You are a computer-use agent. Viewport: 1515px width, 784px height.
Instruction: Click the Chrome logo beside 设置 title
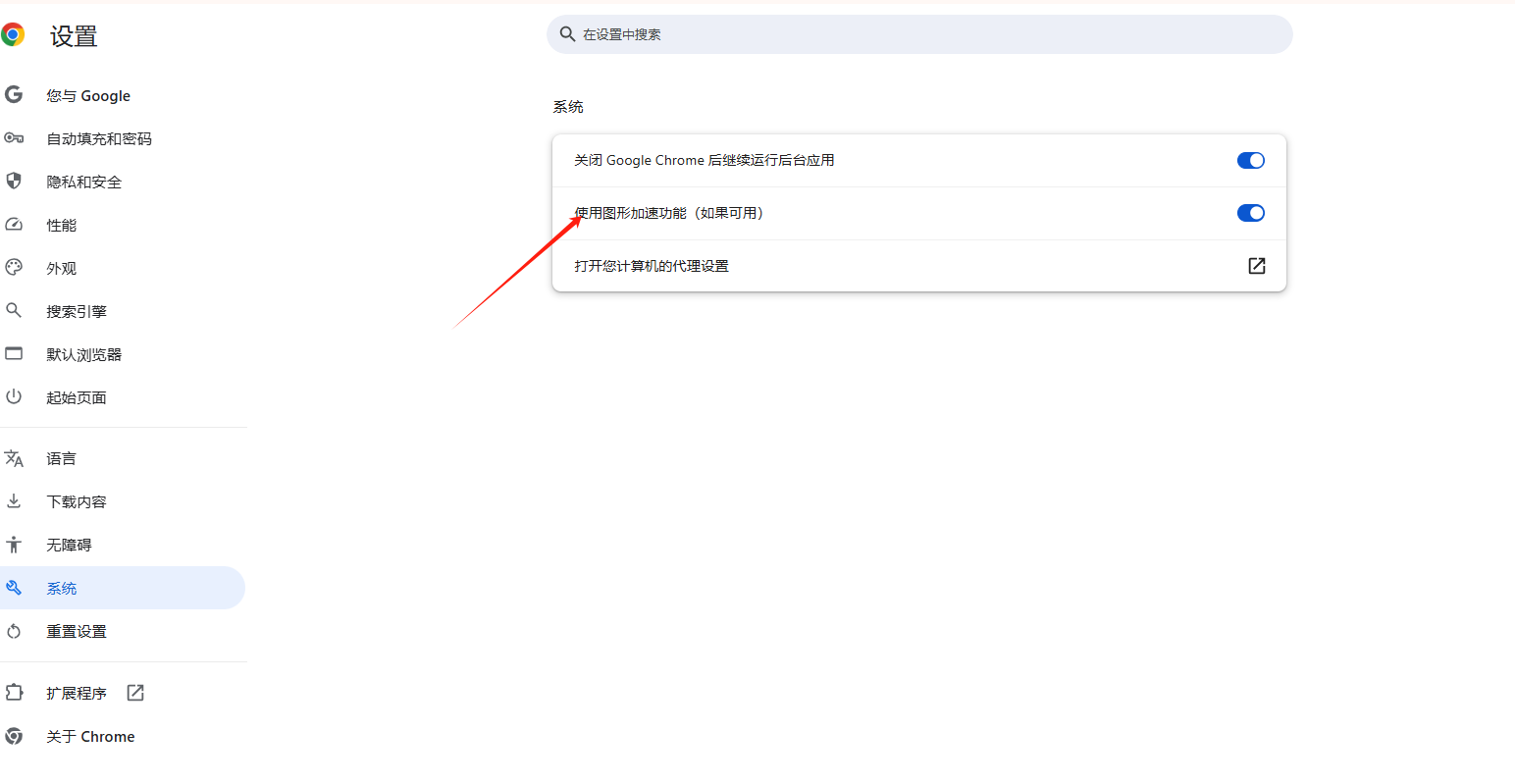click(12, 36)
